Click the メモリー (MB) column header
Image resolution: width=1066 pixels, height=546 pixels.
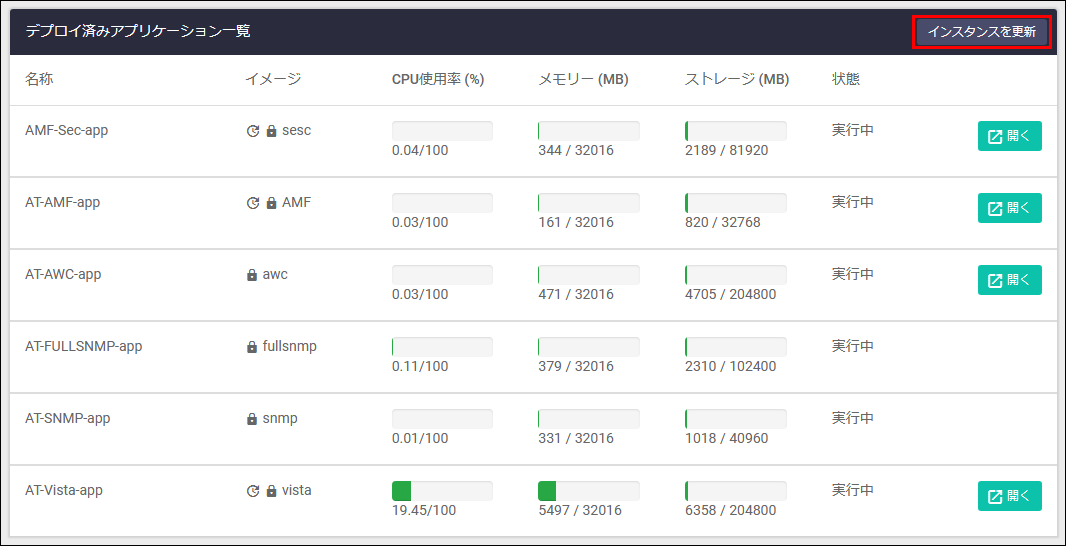point(583,80)
